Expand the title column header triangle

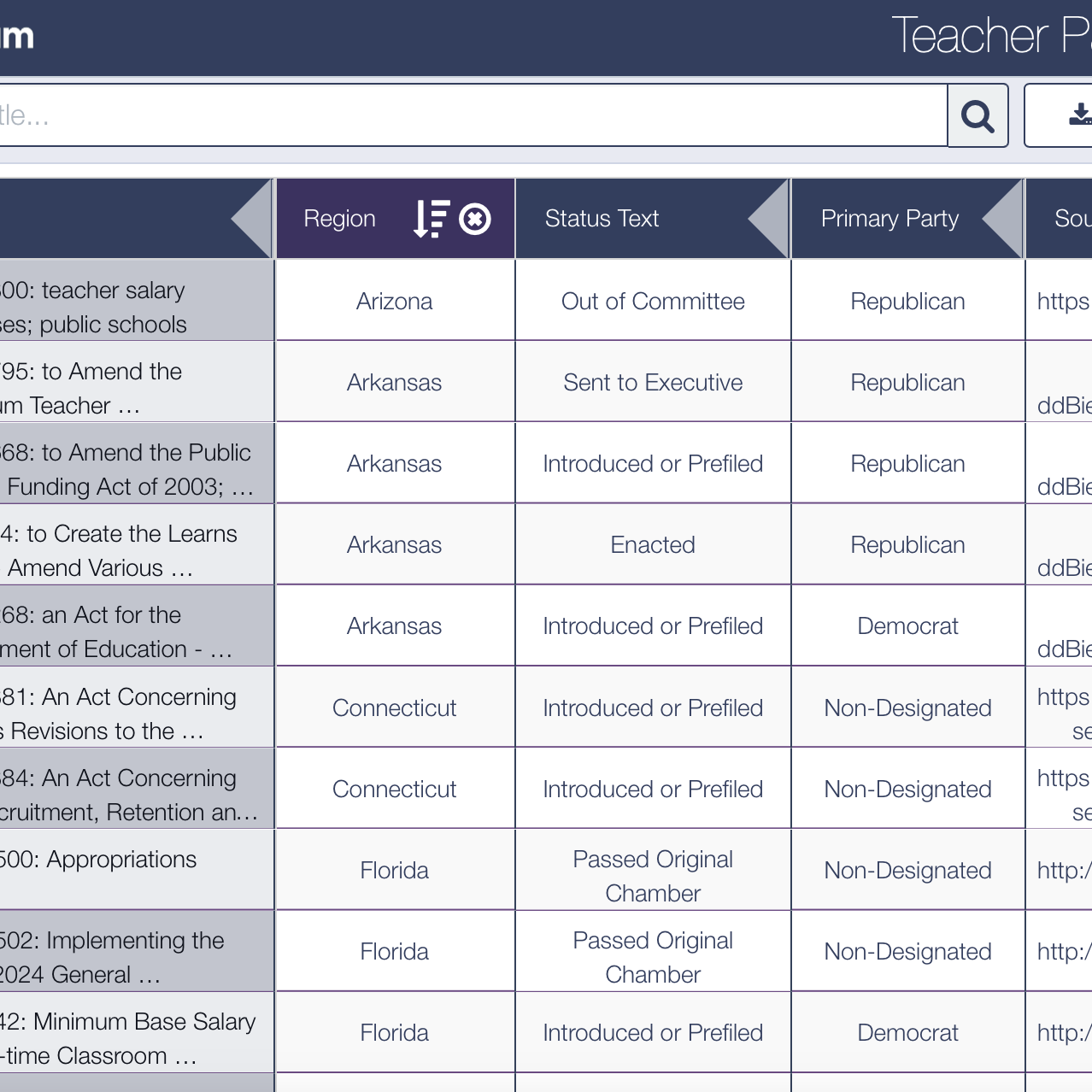tap(251, 219)
